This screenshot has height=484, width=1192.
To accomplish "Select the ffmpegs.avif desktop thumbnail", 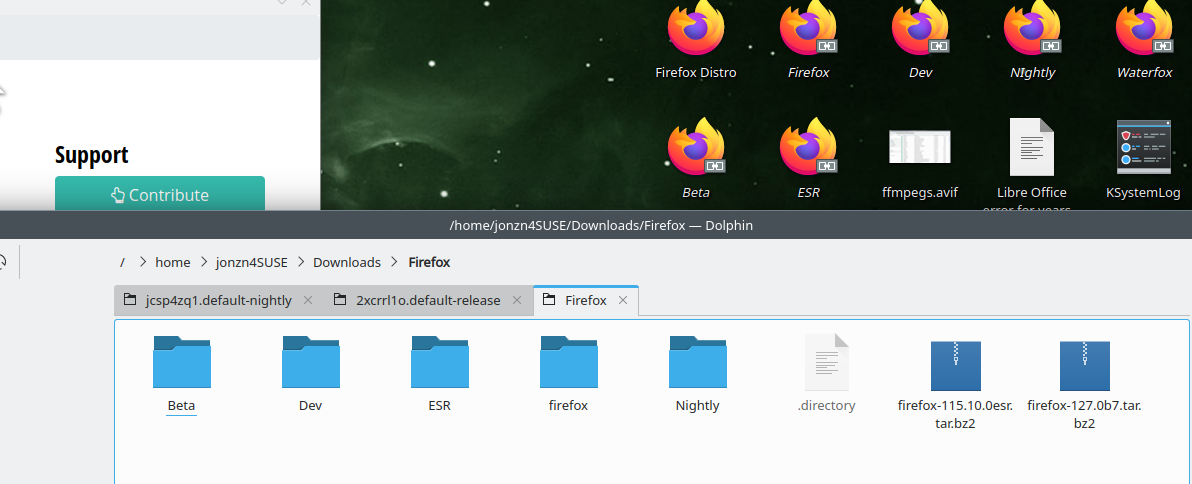I will tap(920, 147).
